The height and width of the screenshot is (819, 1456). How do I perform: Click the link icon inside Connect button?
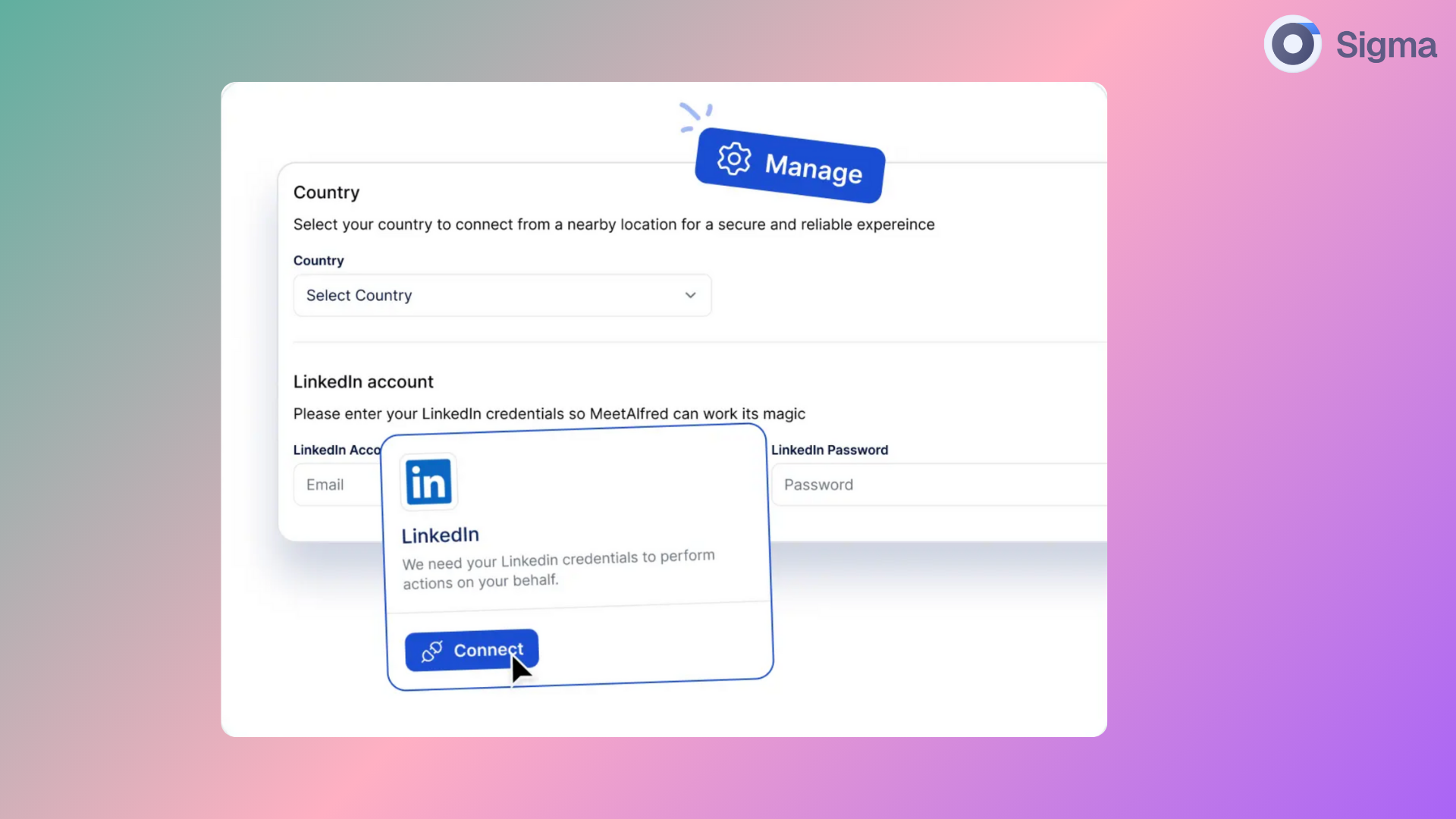pos(431,651)
